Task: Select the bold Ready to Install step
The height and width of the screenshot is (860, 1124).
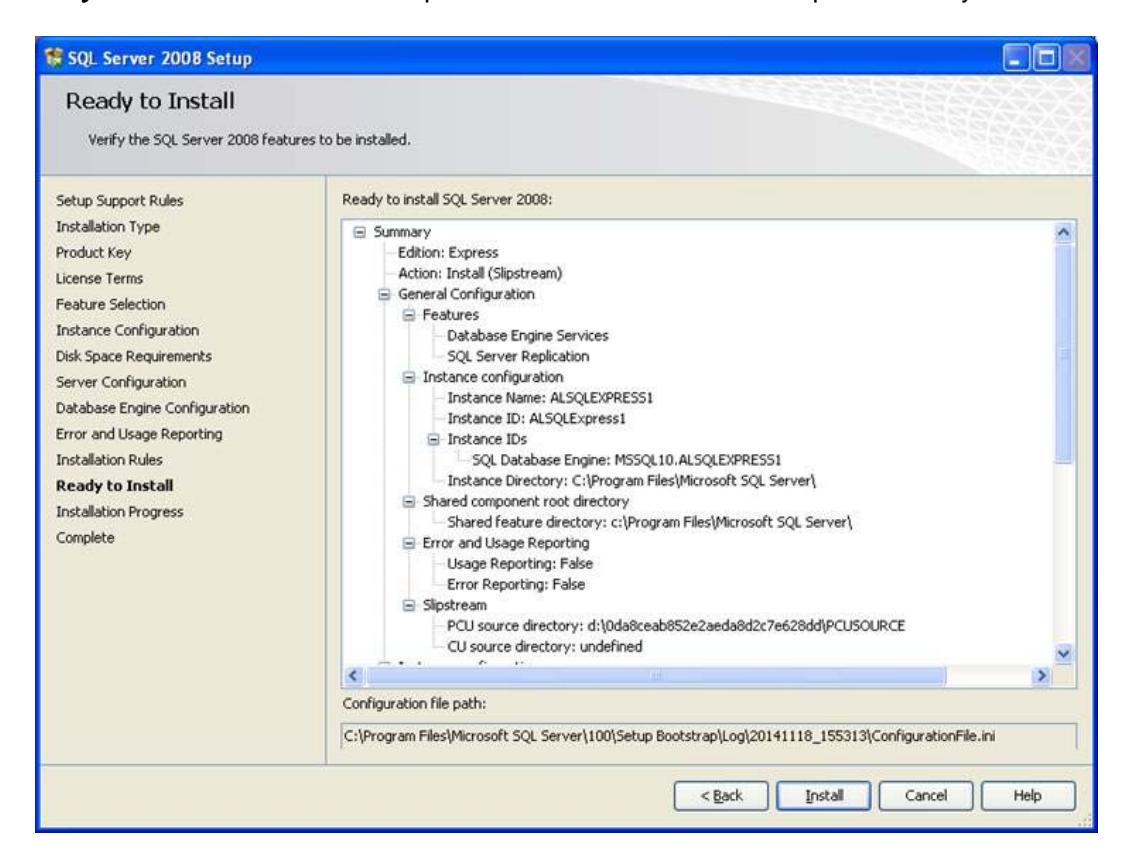Action: (115, 486)
